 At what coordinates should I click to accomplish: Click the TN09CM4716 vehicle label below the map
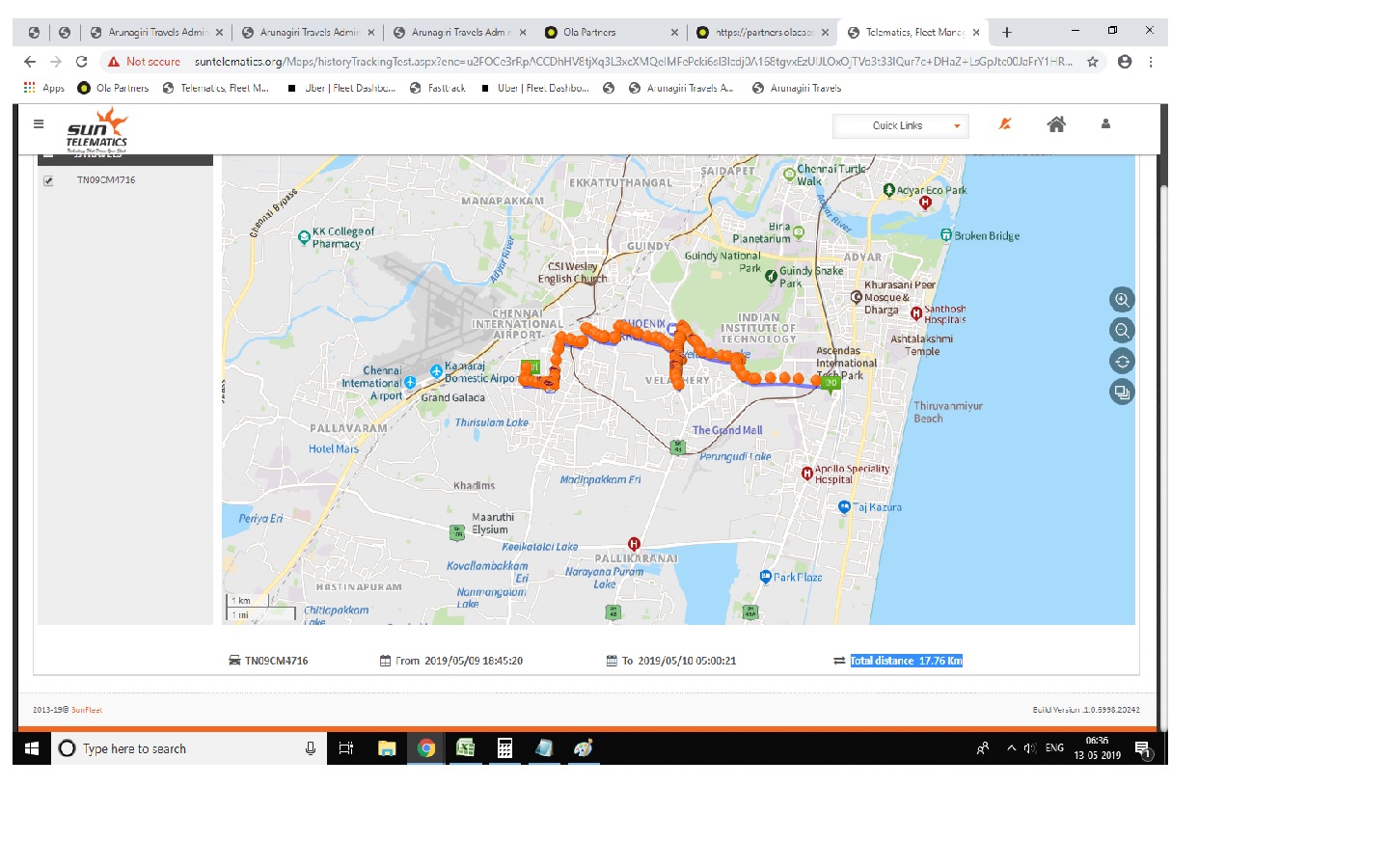276,661
